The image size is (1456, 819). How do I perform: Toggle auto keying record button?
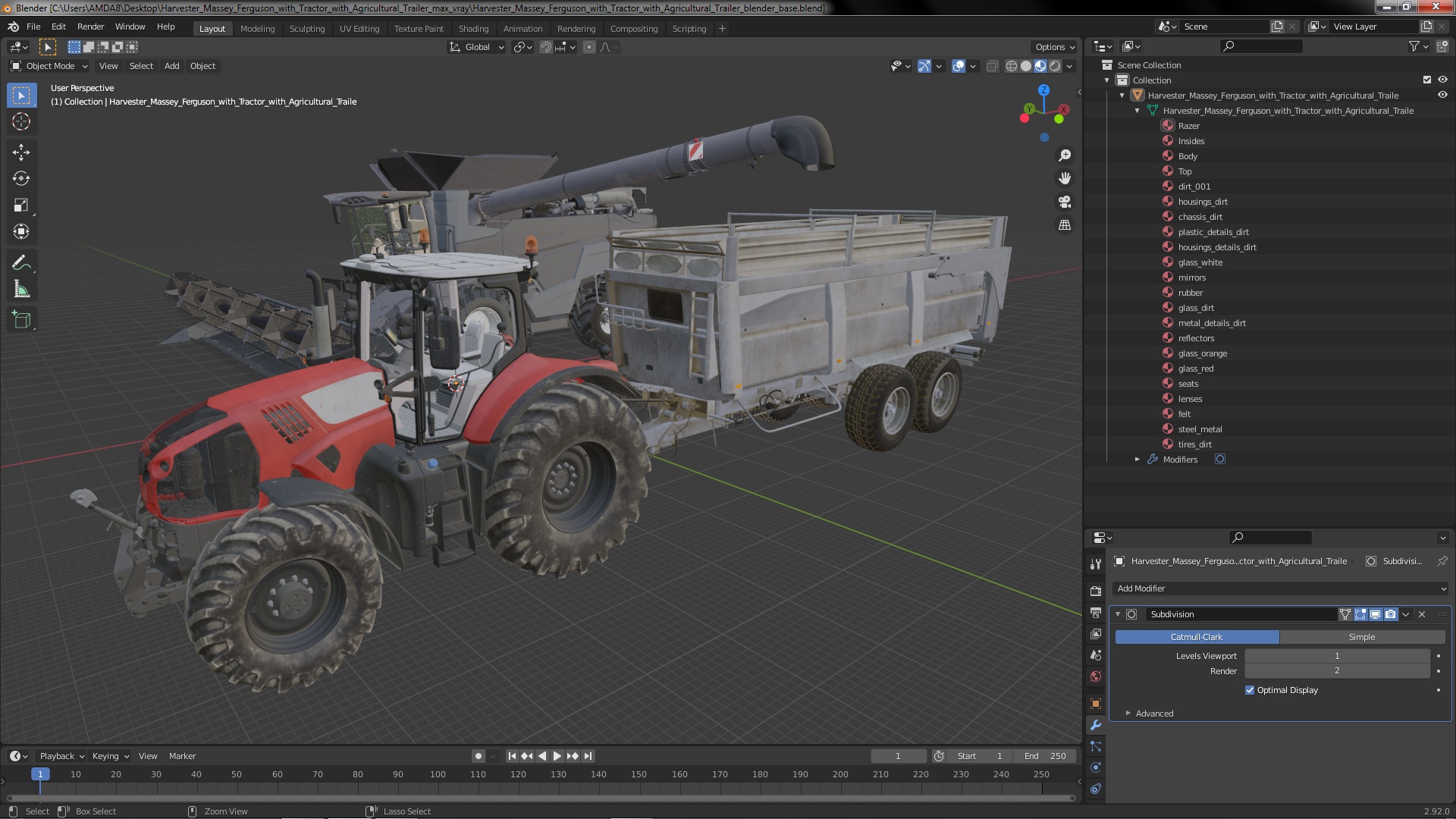478,756
